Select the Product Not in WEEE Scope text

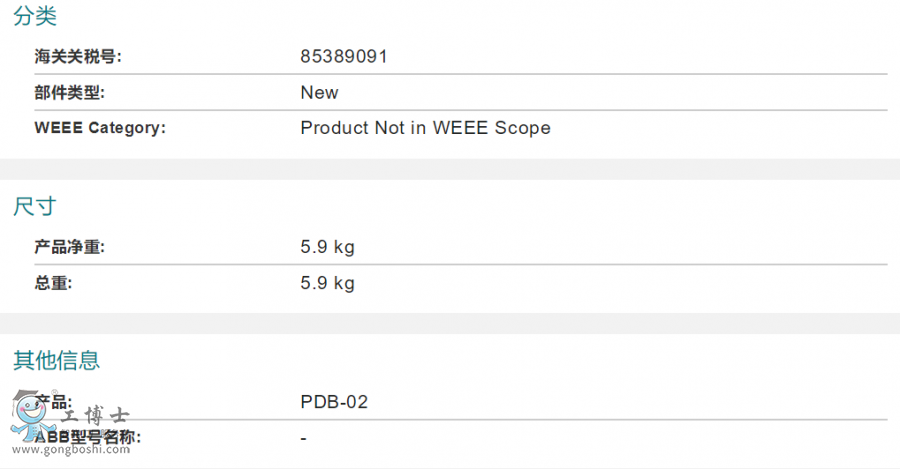tap(425, 128)
